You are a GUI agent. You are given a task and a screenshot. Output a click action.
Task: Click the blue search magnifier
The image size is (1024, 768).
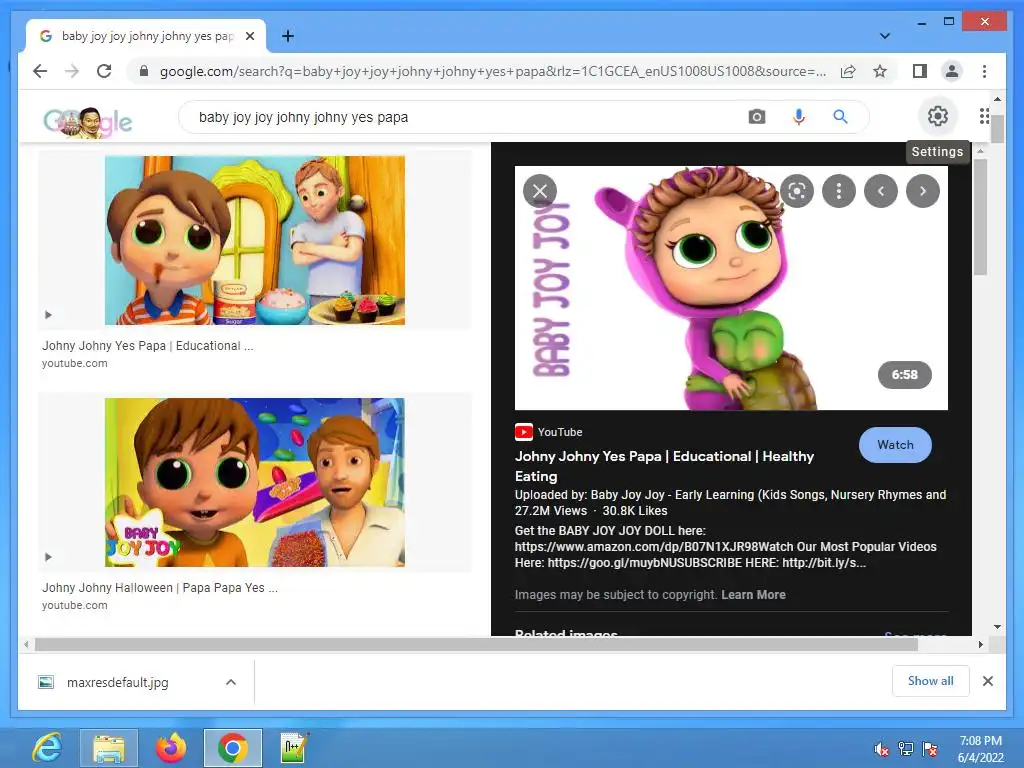click(x=840, y=117)
